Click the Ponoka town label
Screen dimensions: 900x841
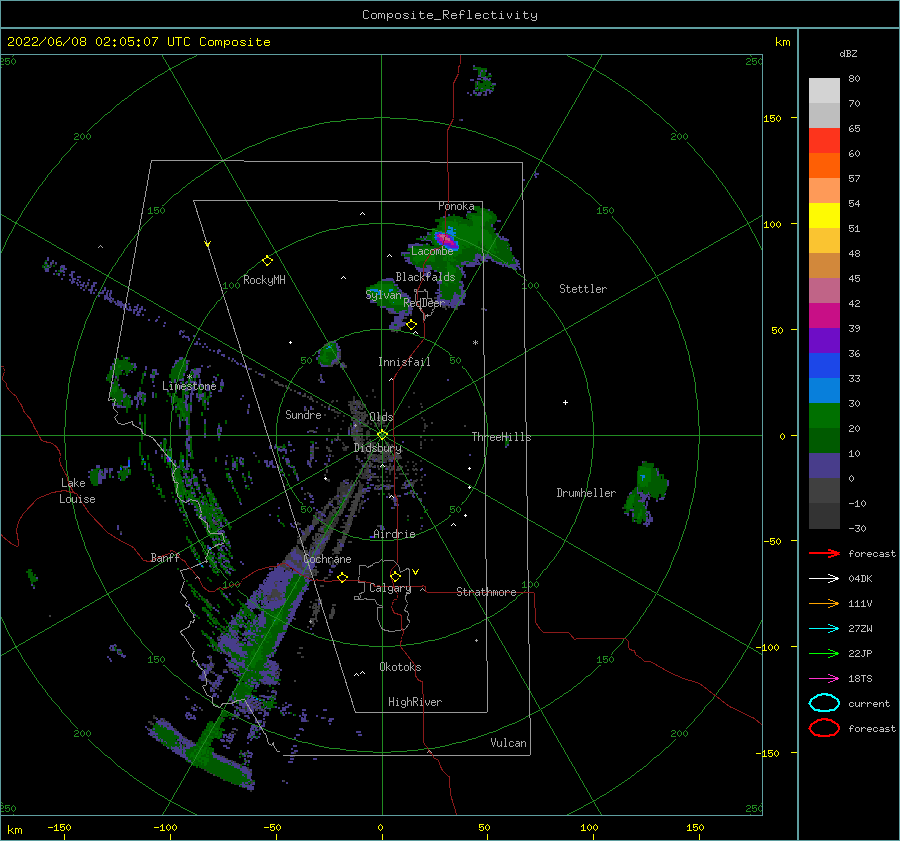tap(456, 206)
